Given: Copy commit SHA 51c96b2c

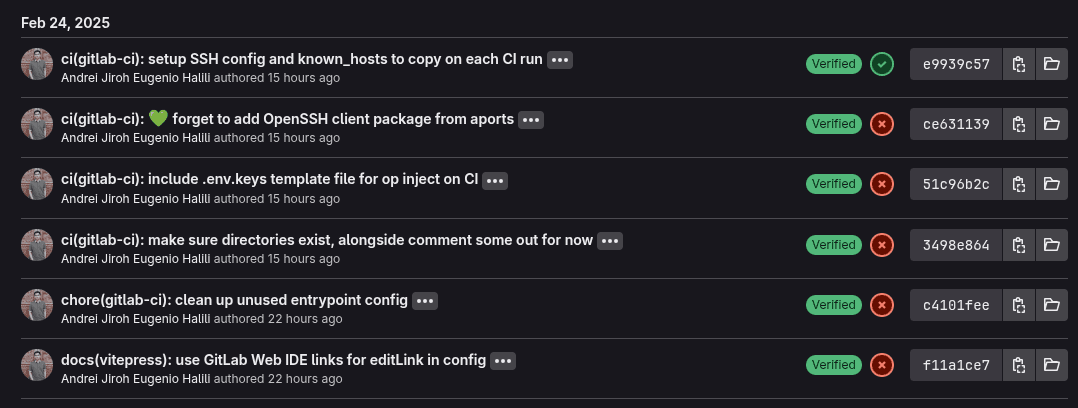Looking at the screenshot, I should click(1018, 185).
